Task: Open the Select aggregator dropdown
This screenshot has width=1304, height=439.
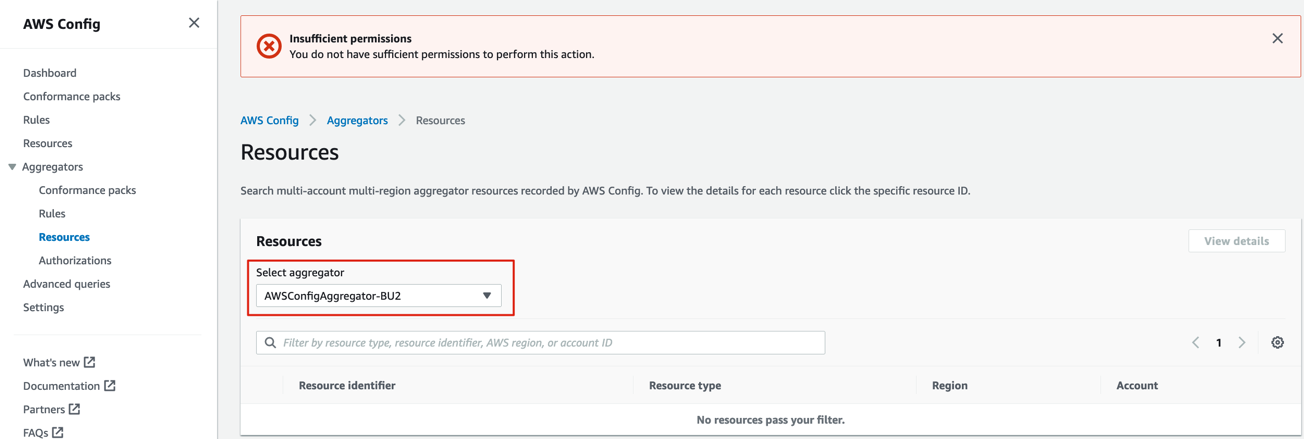Action: click(379, 296)
